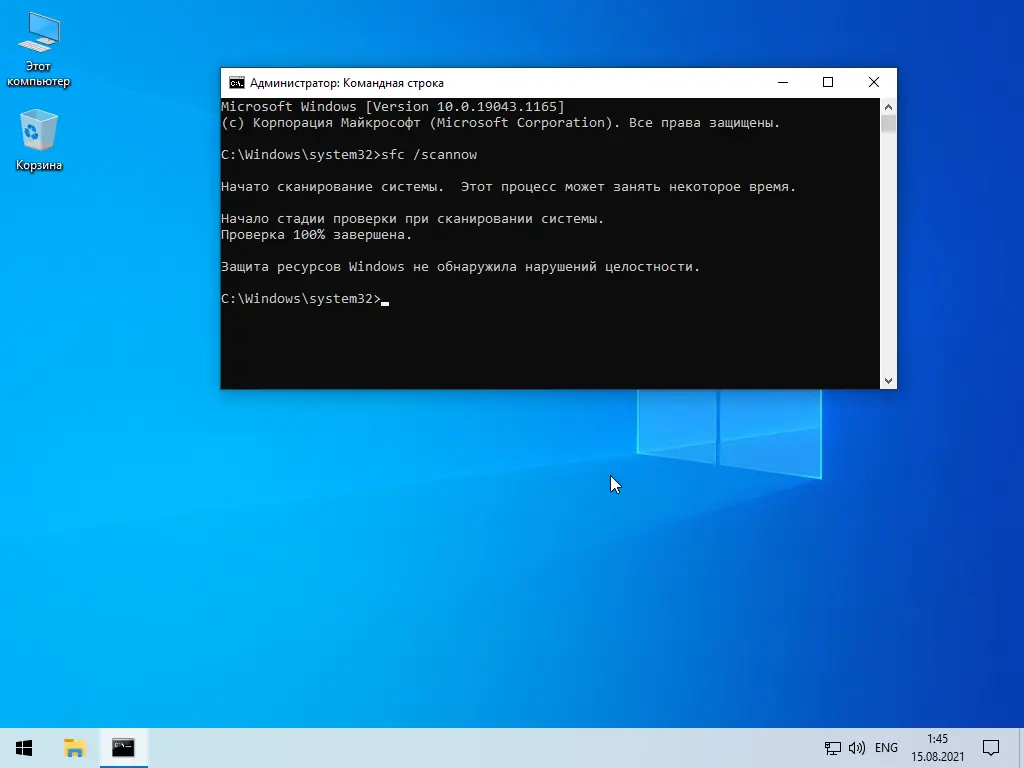
Task: Click 'Microsoft Windows [Version 10.0.19043.1165]' line
Action: tap(392, 106)
